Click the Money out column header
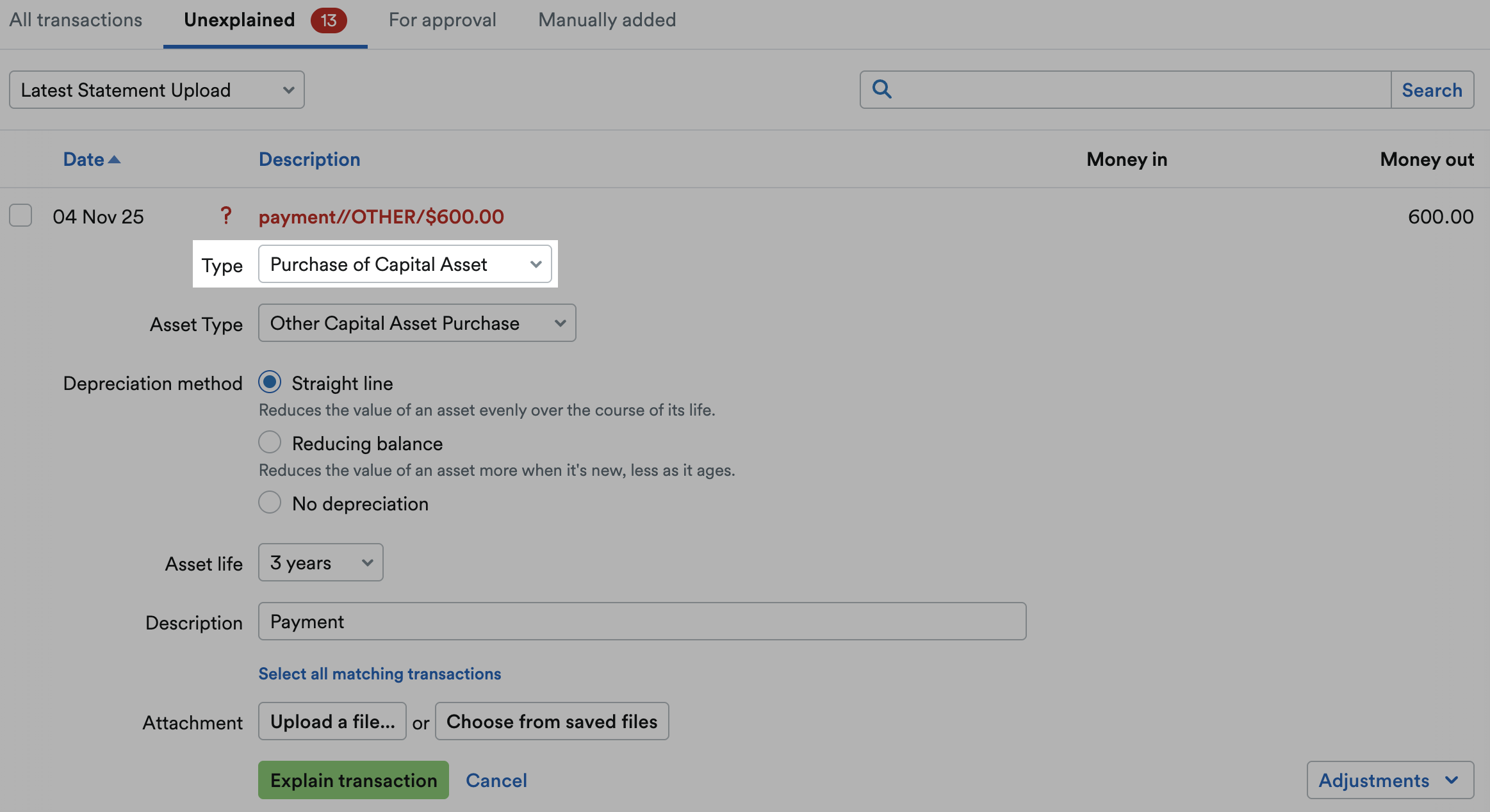Image resolution: width=1490 pixels, height=812 pixels. (1427, 159)
